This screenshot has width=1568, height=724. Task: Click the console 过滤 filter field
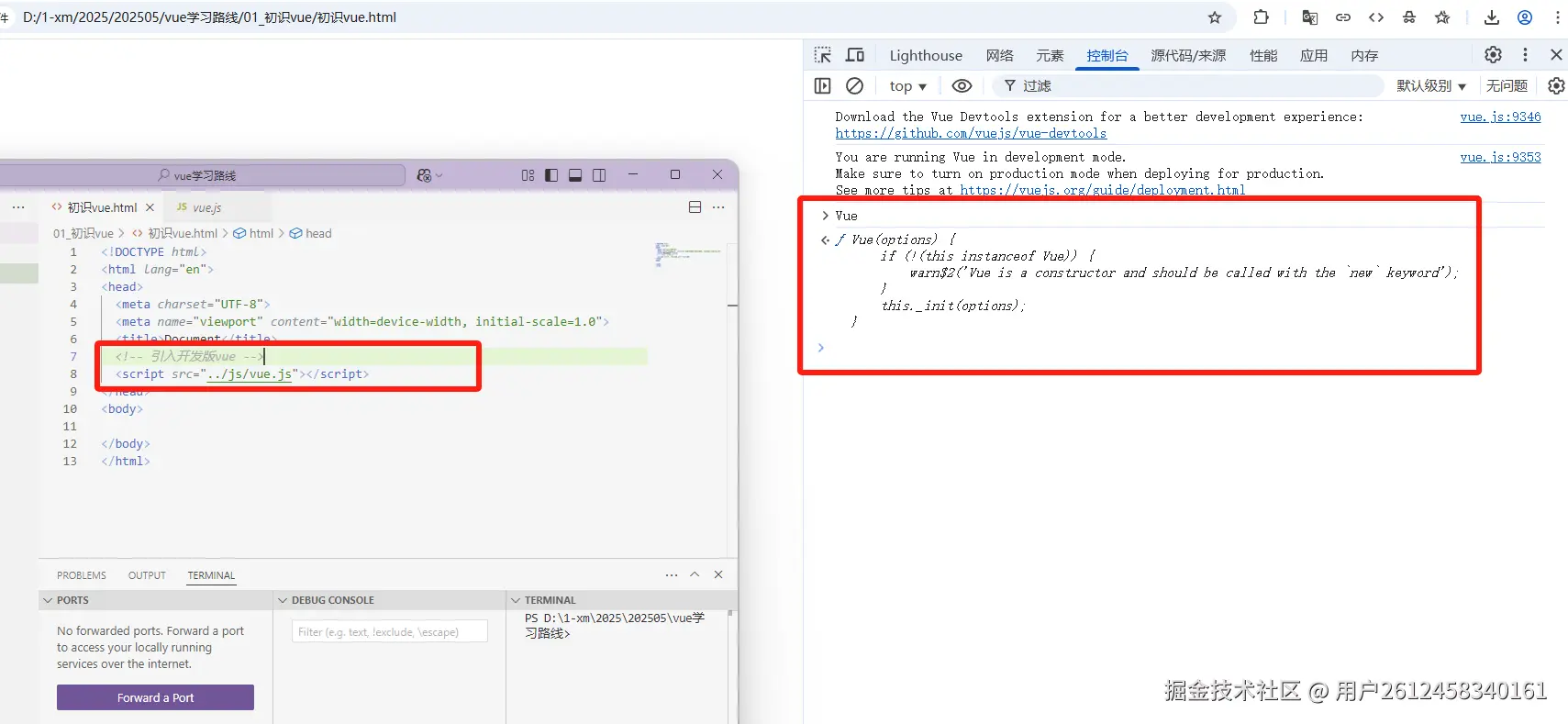pyautogui.click(x=1188, y=85)
